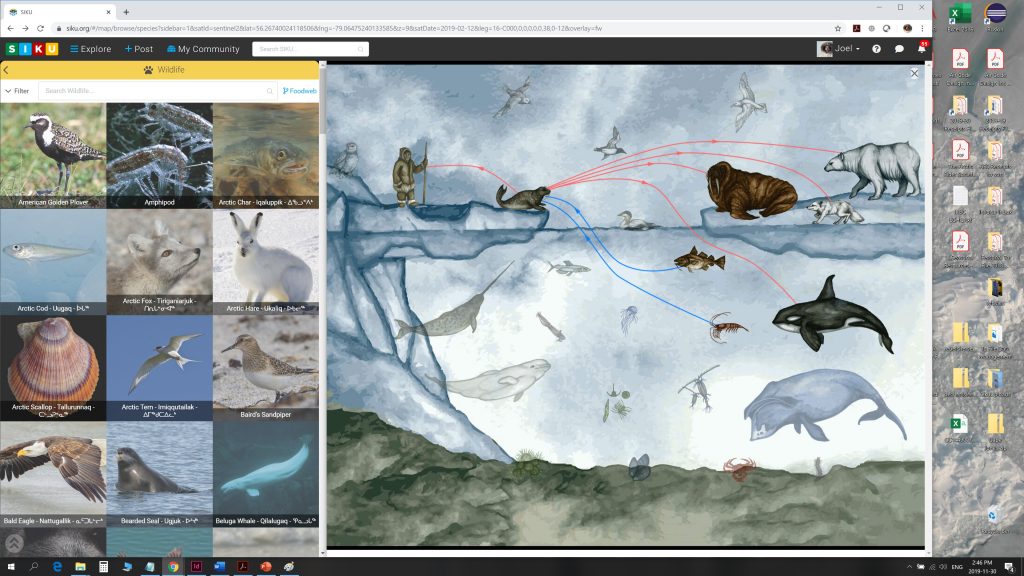Select the SIKU browser tab
Image resolution: width=1024 pixels, height=576 pixels.
(x=59, y=12)
